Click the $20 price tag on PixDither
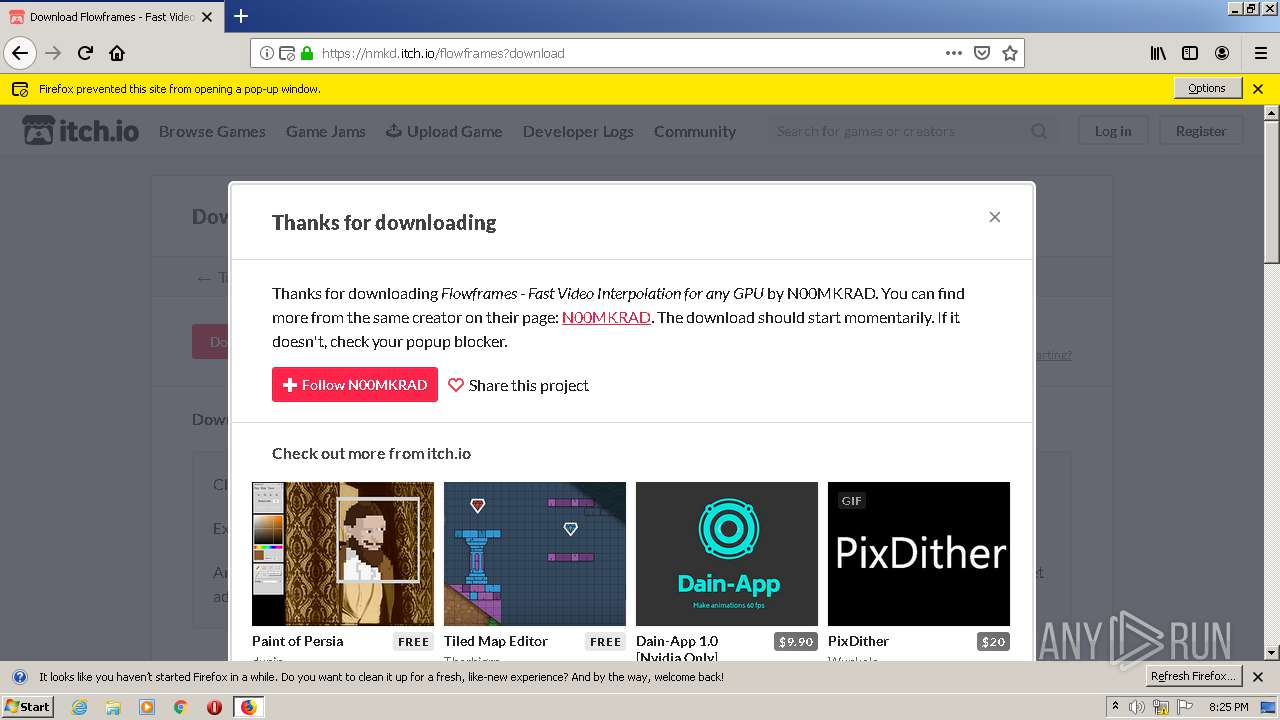This screenshot has height=720, width=1280. [x=993, y=642]
